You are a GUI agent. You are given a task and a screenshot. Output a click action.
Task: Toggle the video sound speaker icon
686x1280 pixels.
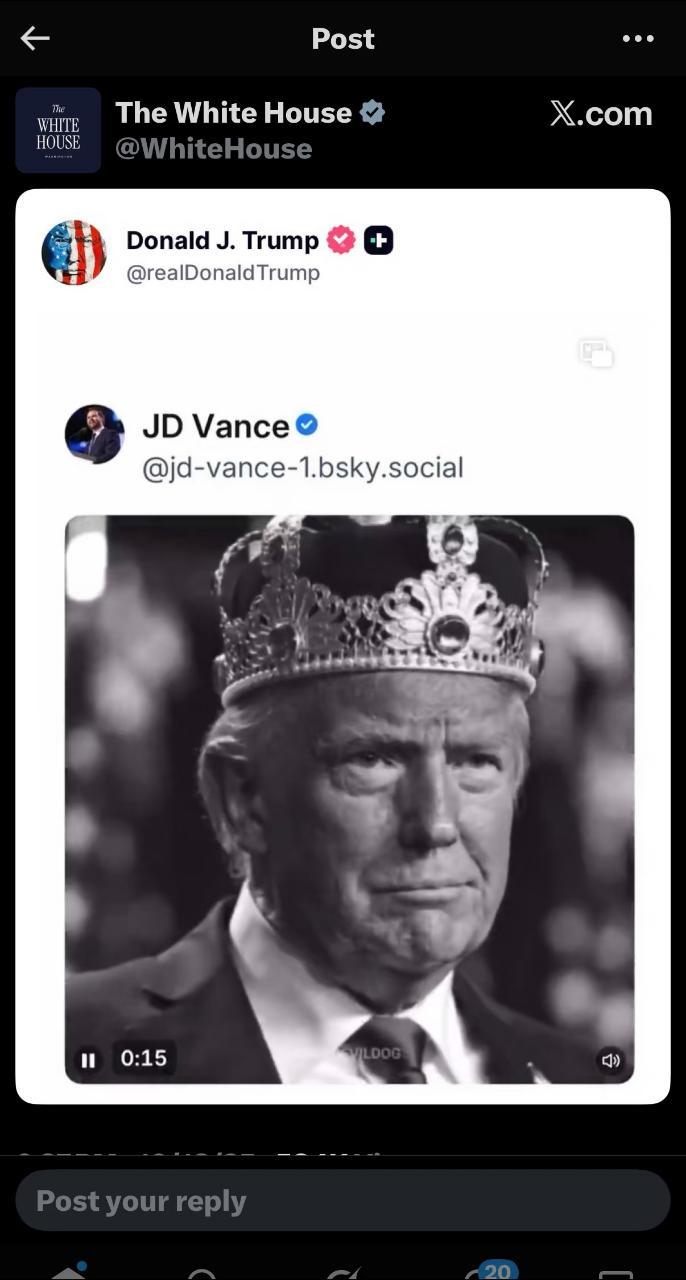click(610, 1060)
